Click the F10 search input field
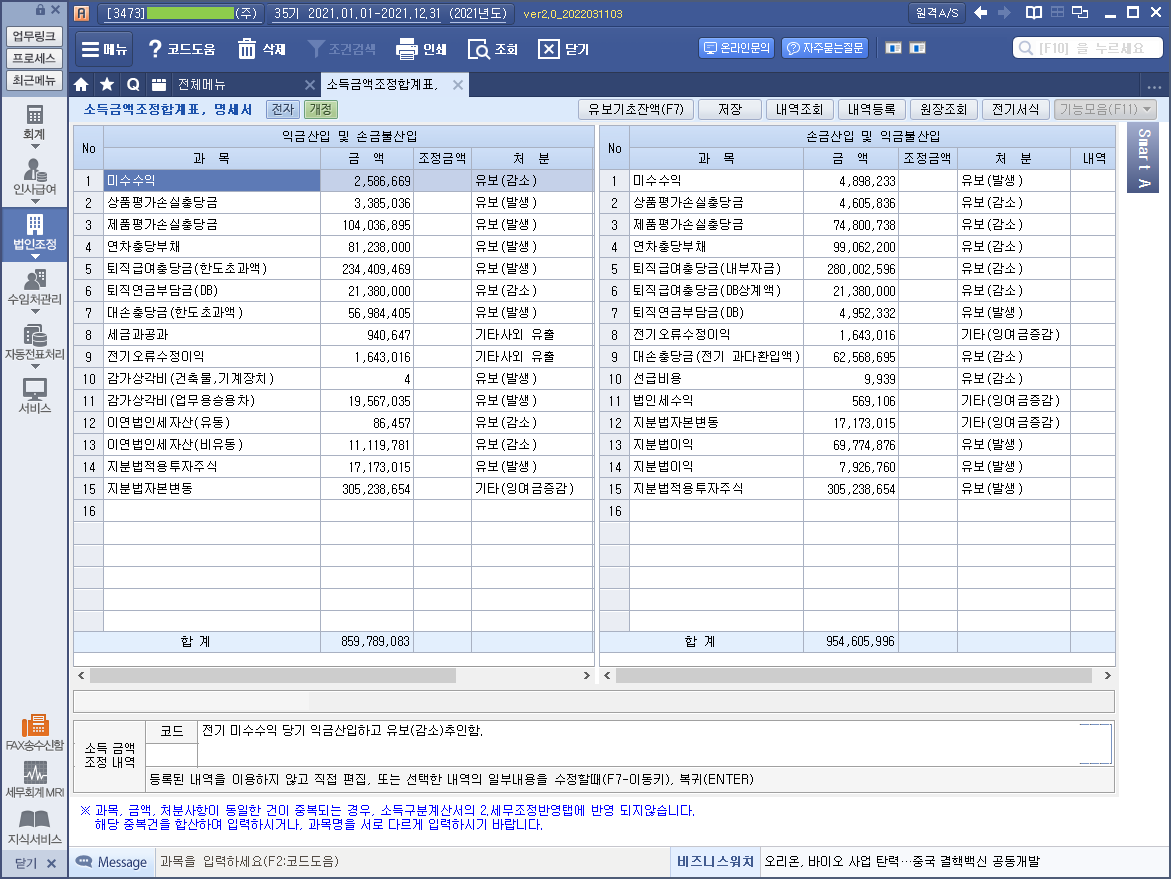1171x879 pixels. pyautogui.click(x=1087, y=48)
